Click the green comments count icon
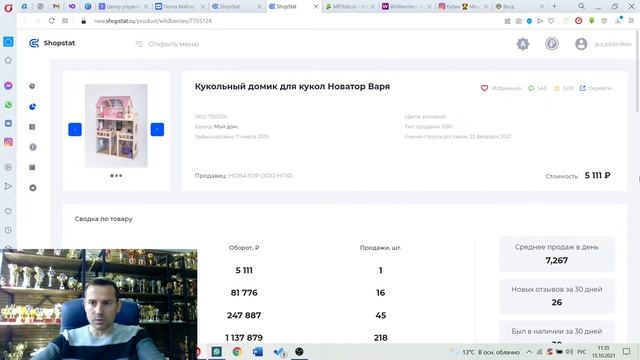The width and height of the screenshot is (640, 360). 531,88
